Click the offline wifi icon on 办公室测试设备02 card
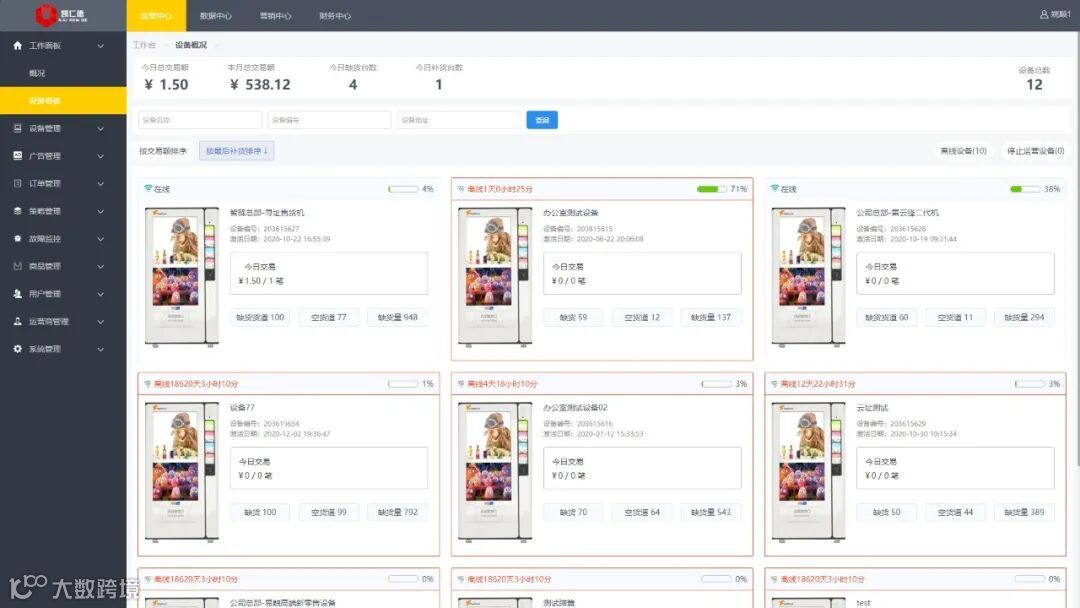Image resolution: width=1080 pixels, height=608 pixels. click(461, 384)
